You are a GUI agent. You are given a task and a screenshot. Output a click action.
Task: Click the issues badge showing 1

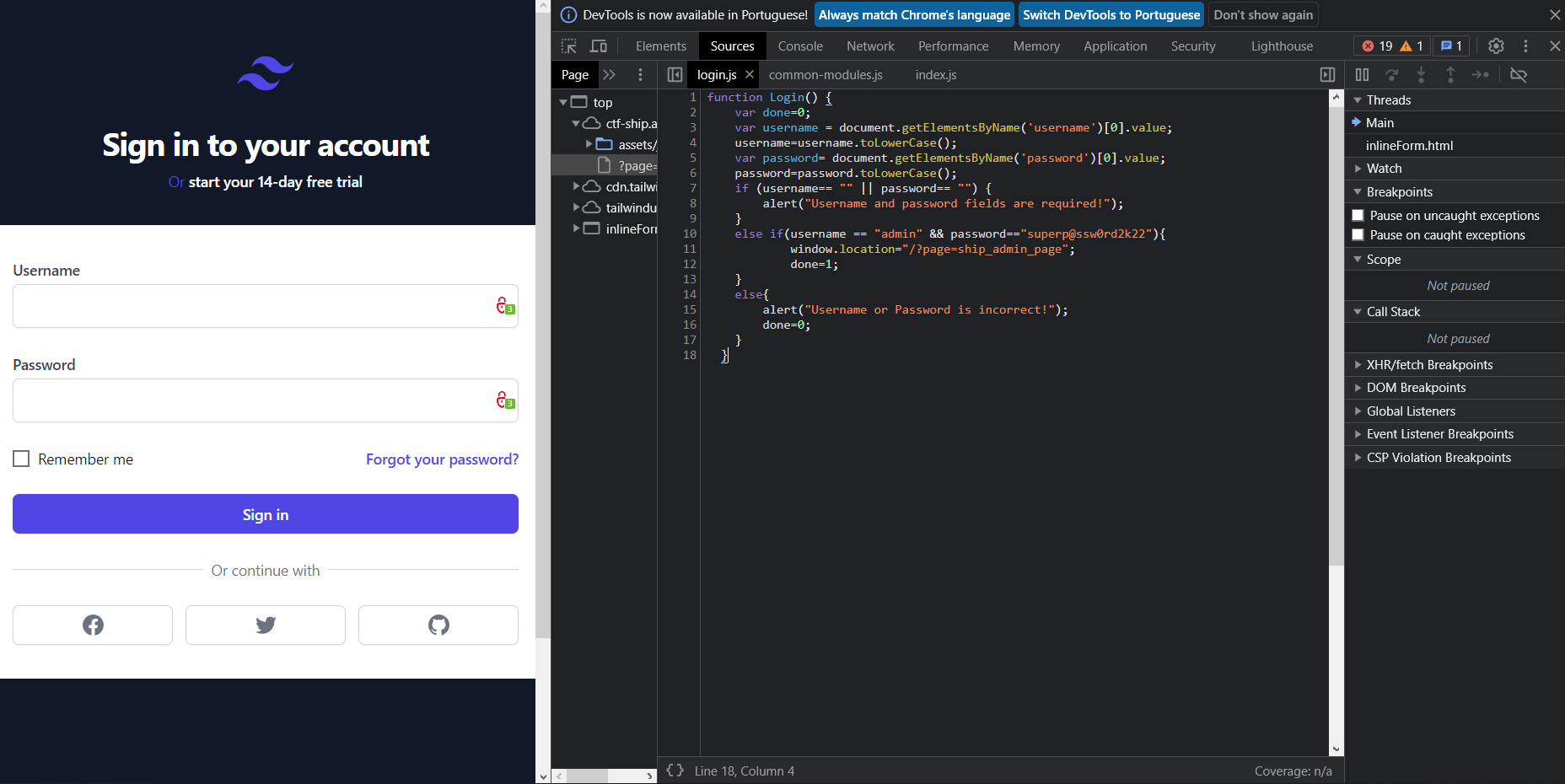[x=1452, y=46]
